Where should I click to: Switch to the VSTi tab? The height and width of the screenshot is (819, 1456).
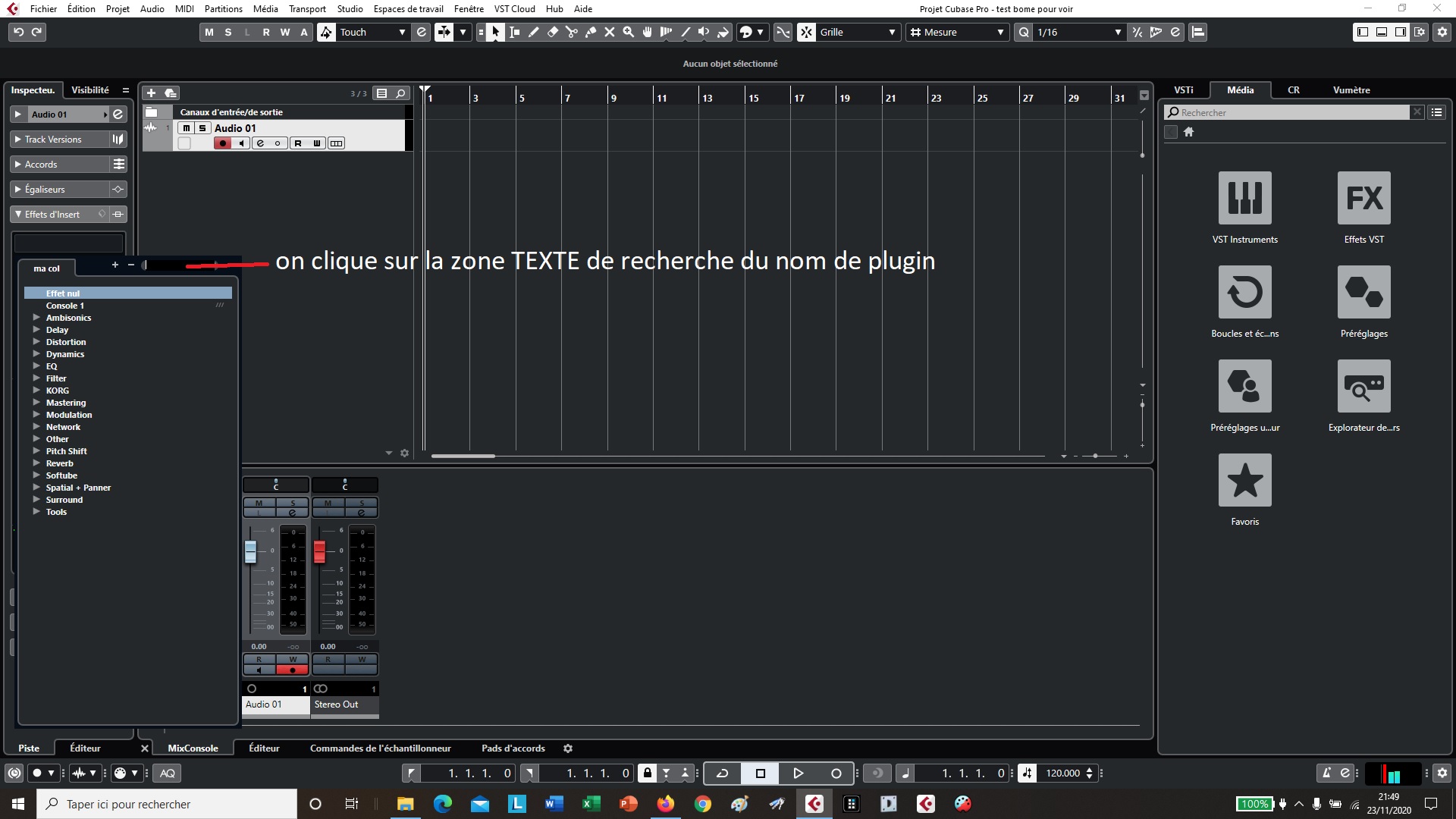pos(1183,89)
